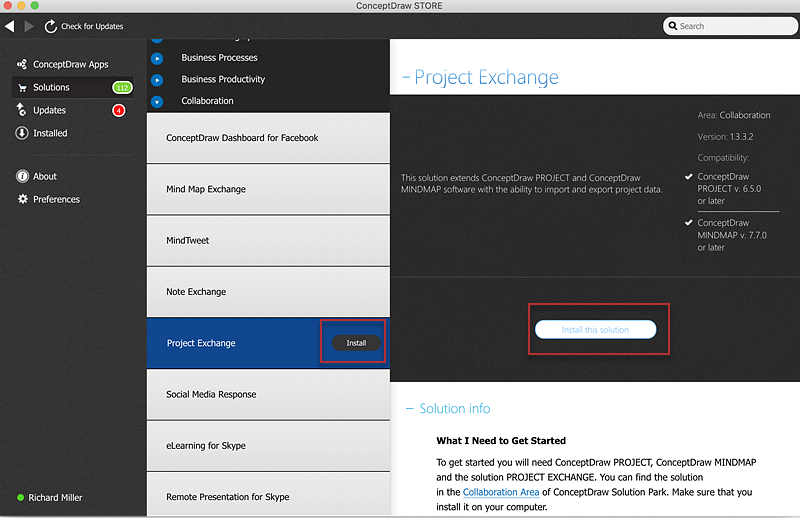Image resolution: width=800 pixels, height=518 pixels.
Task: Click the About info icon
Action: pos(22,176)
